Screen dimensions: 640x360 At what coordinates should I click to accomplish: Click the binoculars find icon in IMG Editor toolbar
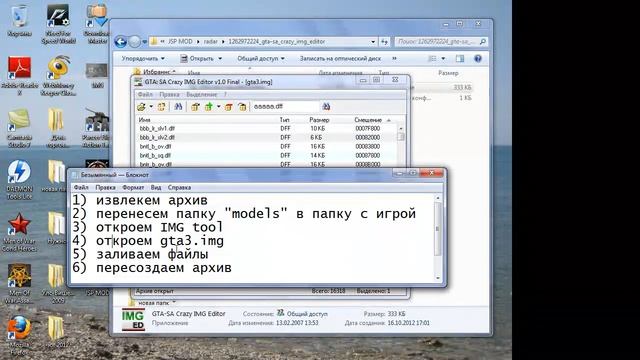[x=178, y=107]
